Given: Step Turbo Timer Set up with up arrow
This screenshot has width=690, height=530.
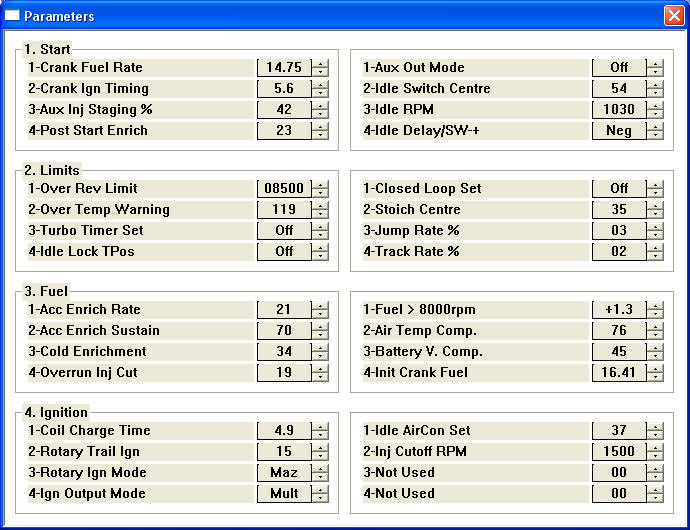Looking at the screenshot, I should [320, 226].
